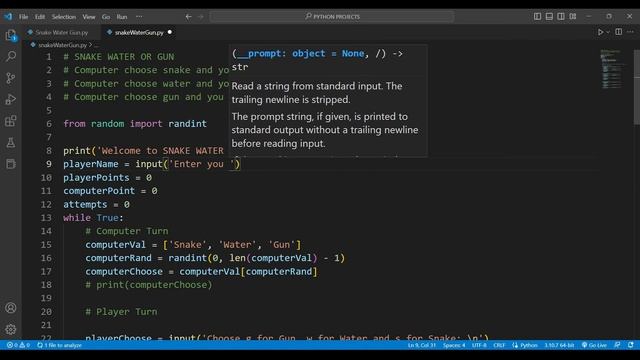Screen dimensions: 640x360
Task: Switch to the Snake Water Gun.py tab
Action: click(x=62, y=32)
